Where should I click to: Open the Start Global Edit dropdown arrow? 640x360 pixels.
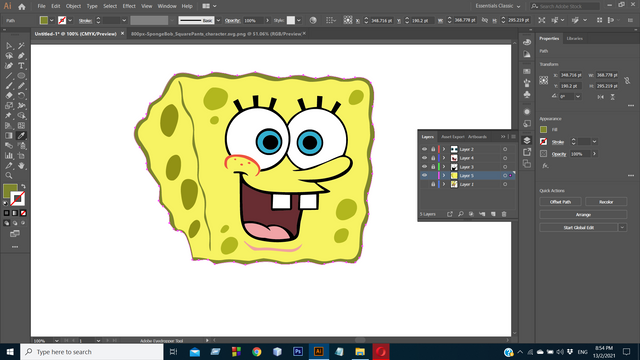point(622,227)
